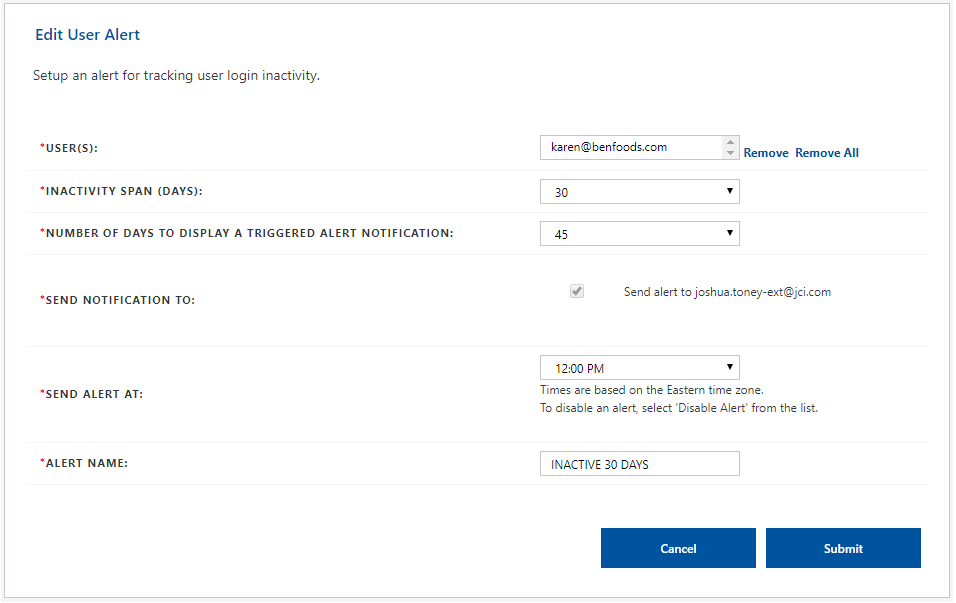Click the Remove link
The image size is (956, 603).
coord(766,153)
